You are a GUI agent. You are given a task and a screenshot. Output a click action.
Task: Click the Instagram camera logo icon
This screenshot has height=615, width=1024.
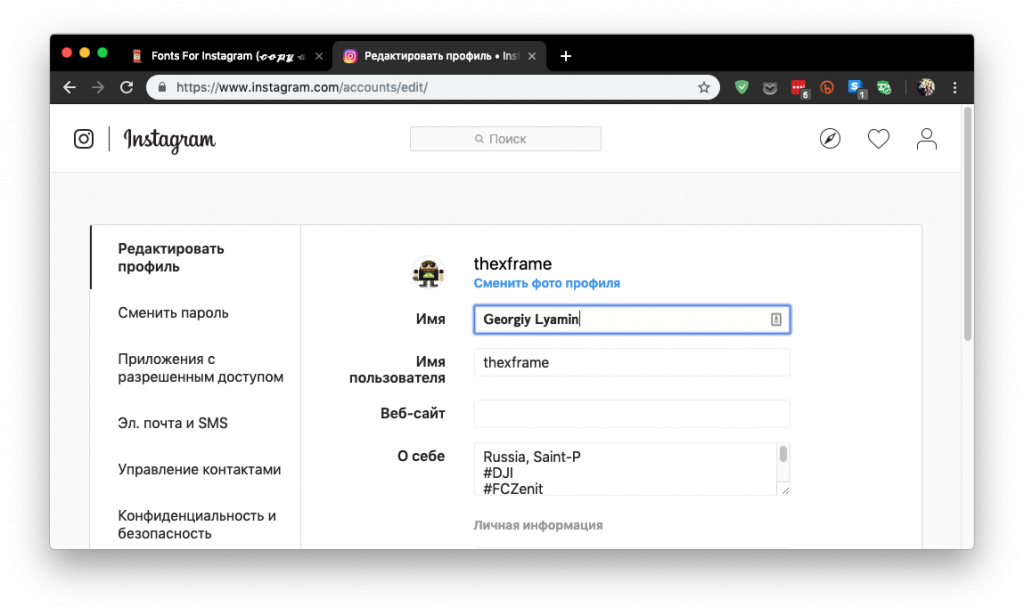coord(84,139)
